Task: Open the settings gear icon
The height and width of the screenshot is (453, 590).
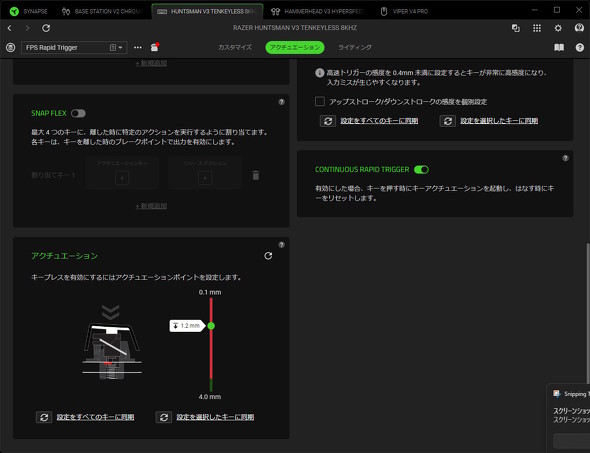Action: tap(558, 28)
